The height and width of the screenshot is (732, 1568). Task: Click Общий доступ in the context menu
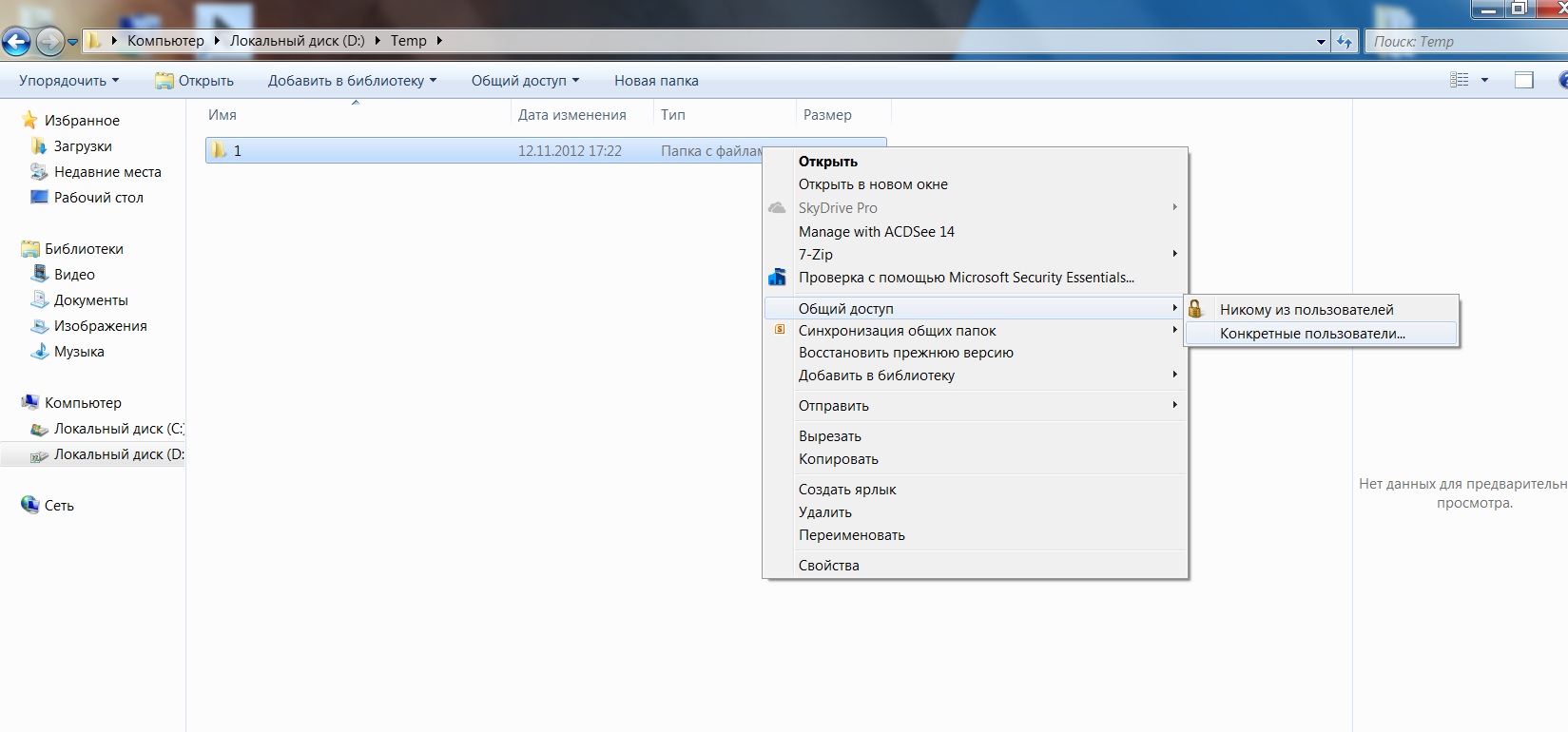975,308
